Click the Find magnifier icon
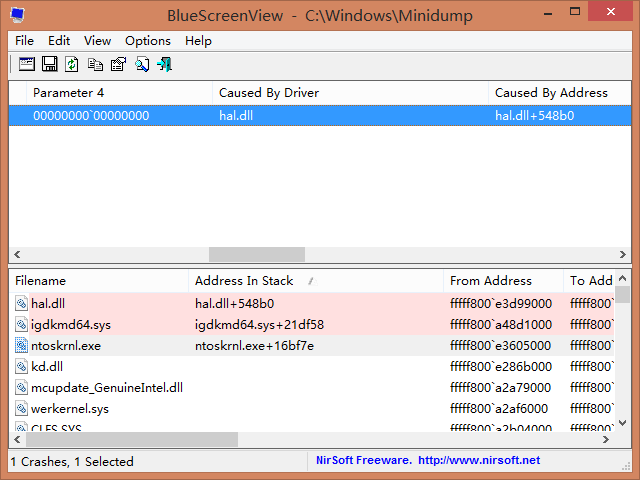The height and width of the screenshot is (480, 640). point(142,64)
